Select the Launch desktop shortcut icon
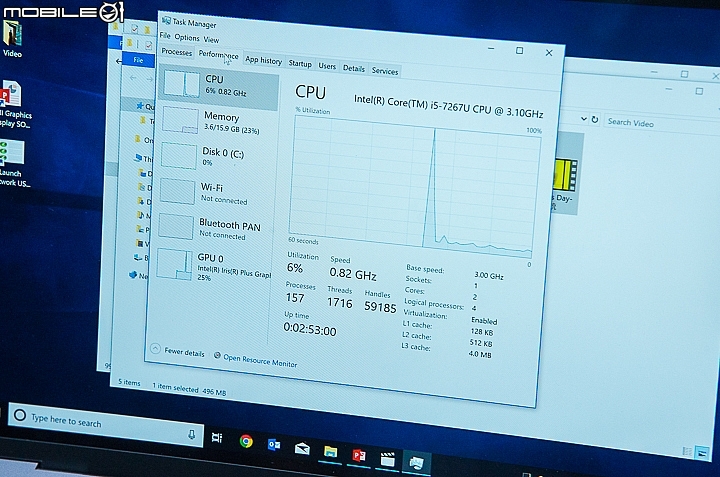 tap(13, 163)
